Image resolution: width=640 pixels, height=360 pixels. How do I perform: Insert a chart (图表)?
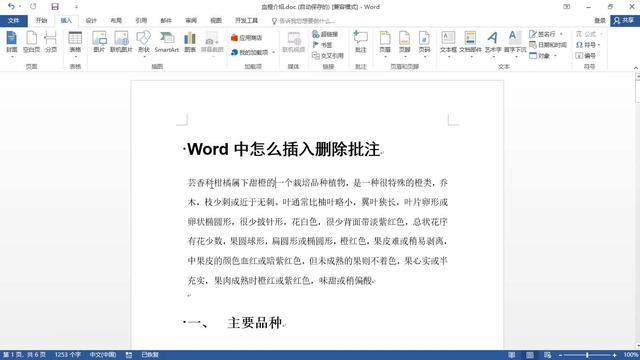[x=190, y=42]
